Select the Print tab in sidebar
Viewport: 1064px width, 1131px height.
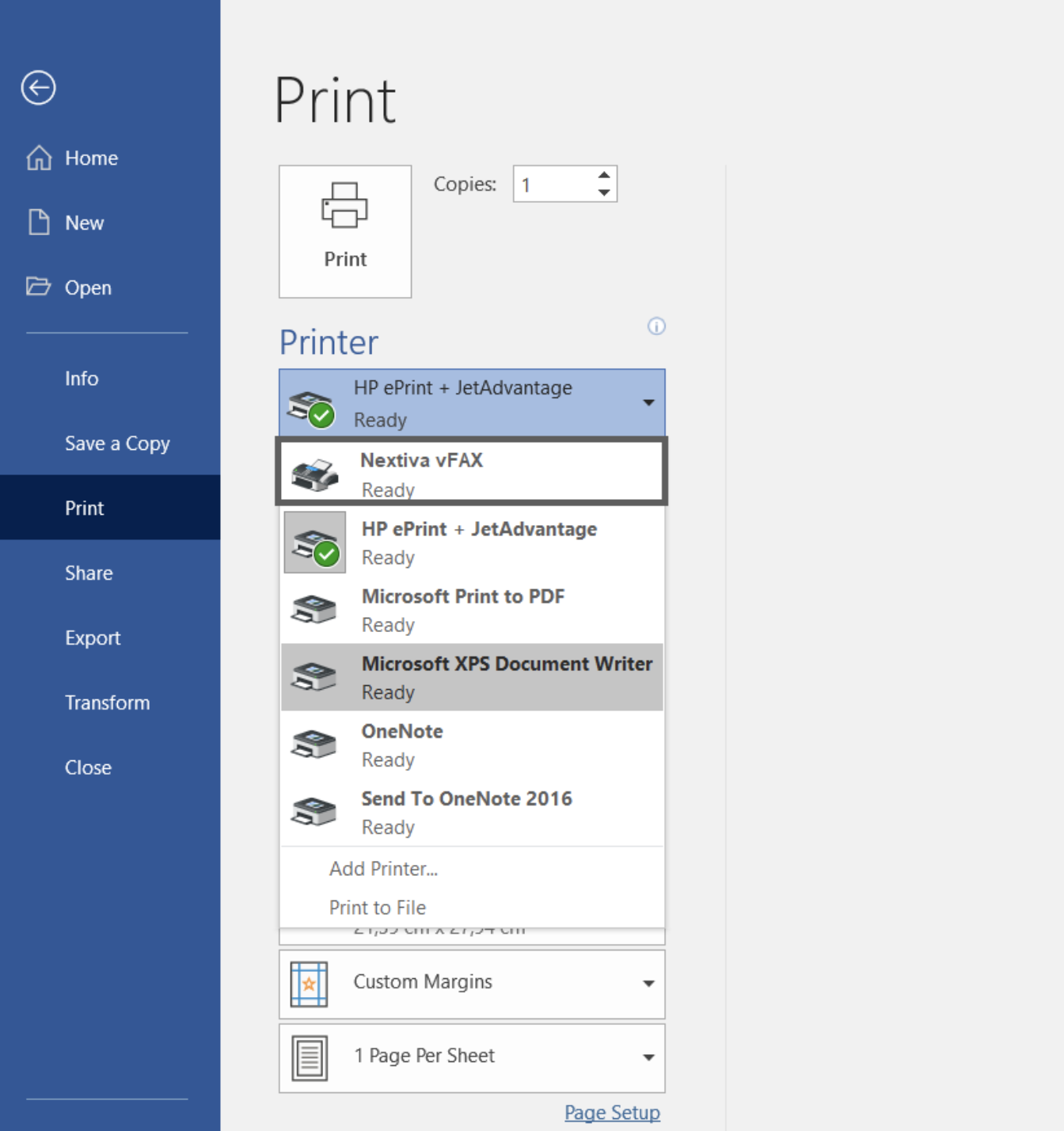pyautogui.click(x=110, y=508)
